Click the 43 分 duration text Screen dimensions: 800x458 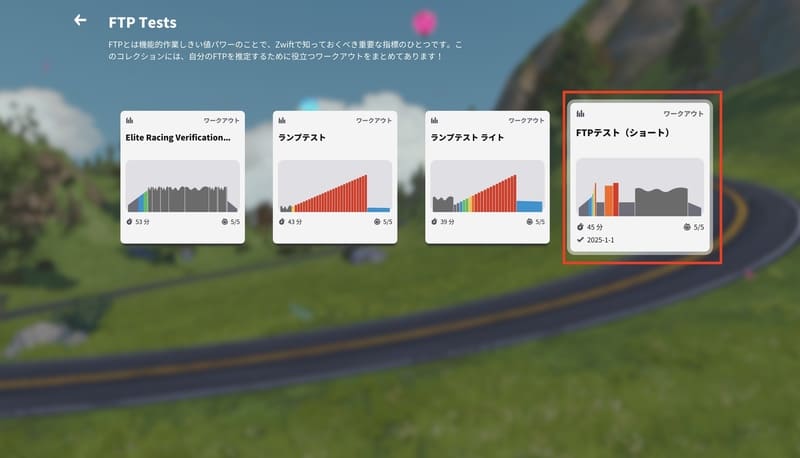click(295, 222)
